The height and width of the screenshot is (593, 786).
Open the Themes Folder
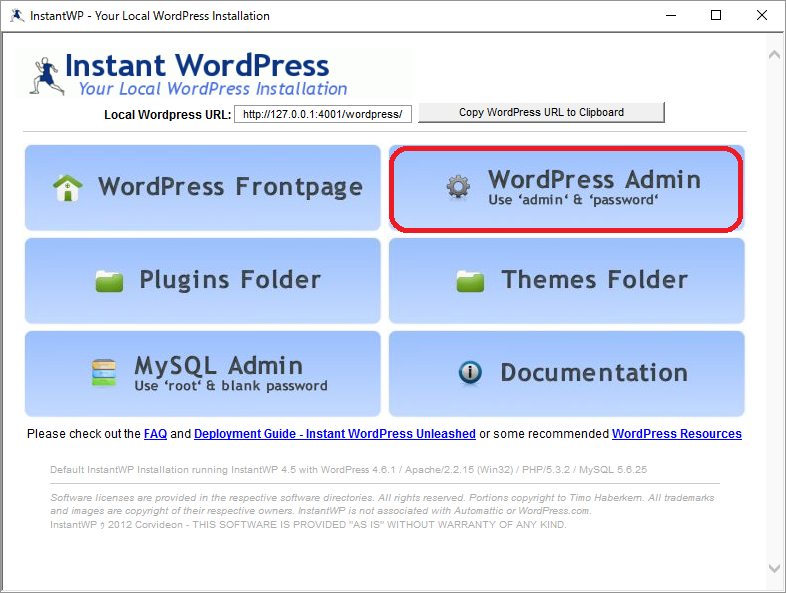coord(566,281)
